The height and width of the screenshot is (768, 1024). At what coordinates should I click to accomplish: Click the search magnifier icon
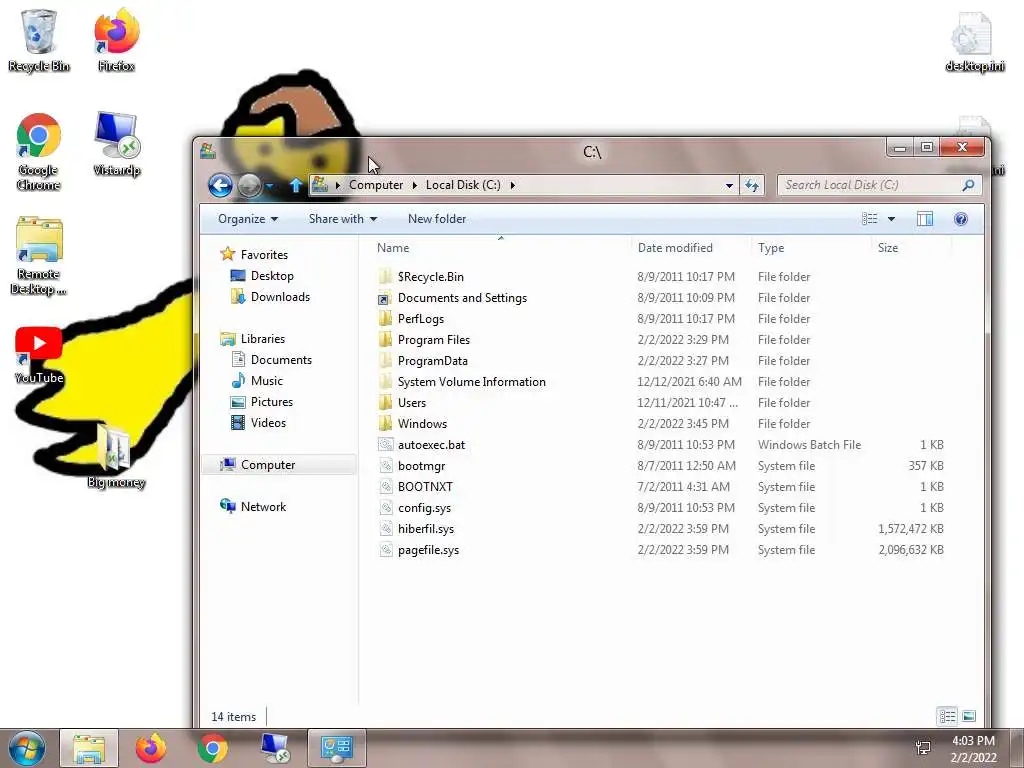(968, 185)
